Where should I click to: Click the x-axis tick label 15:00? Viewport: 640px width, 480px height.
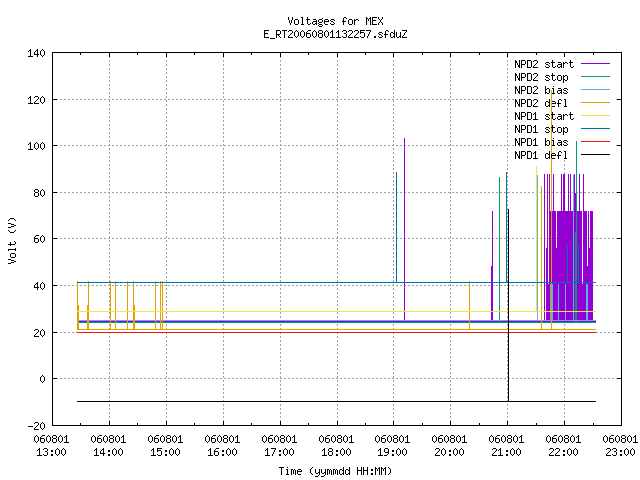coord(165,452)
